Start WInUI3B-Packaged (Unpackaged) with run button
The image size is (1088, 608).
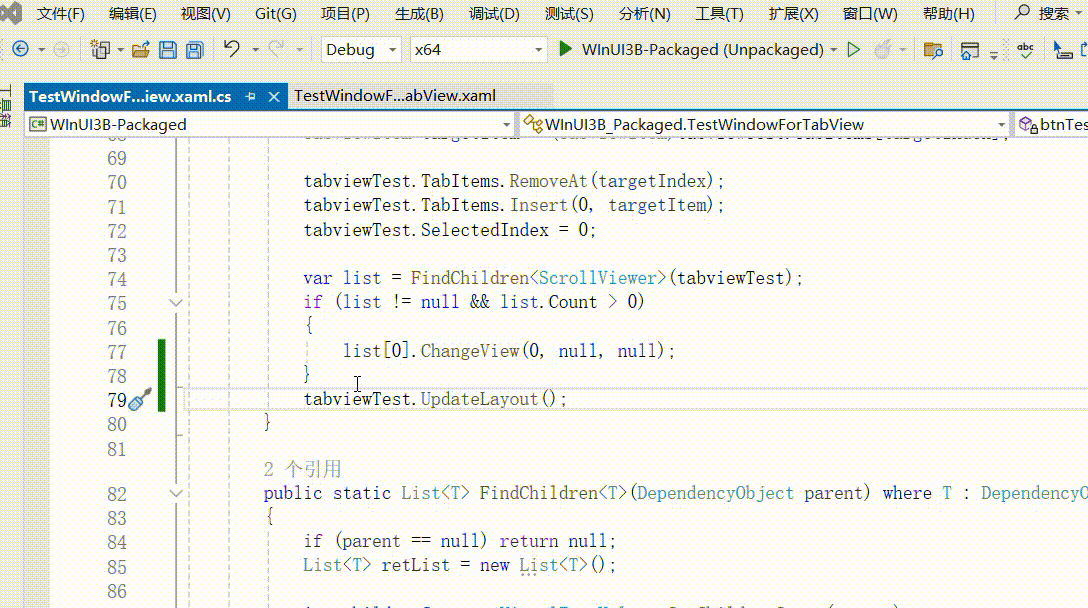564,48
